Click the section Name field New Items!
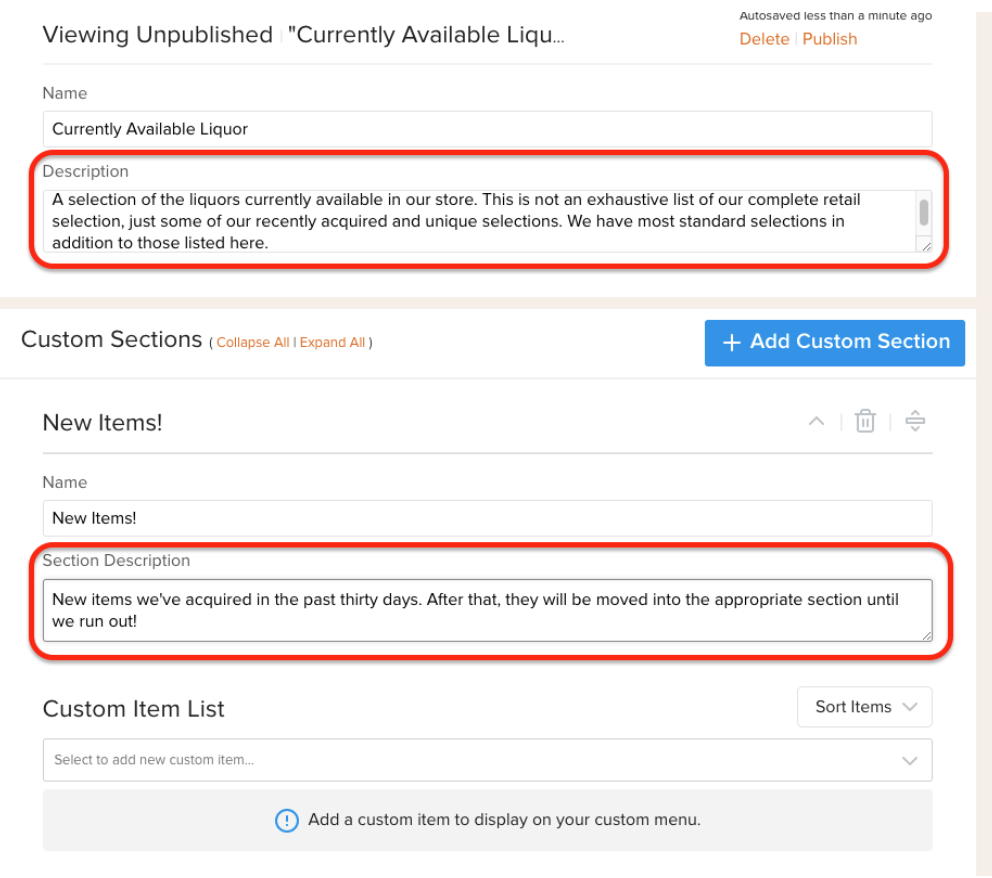 (487, 519)
